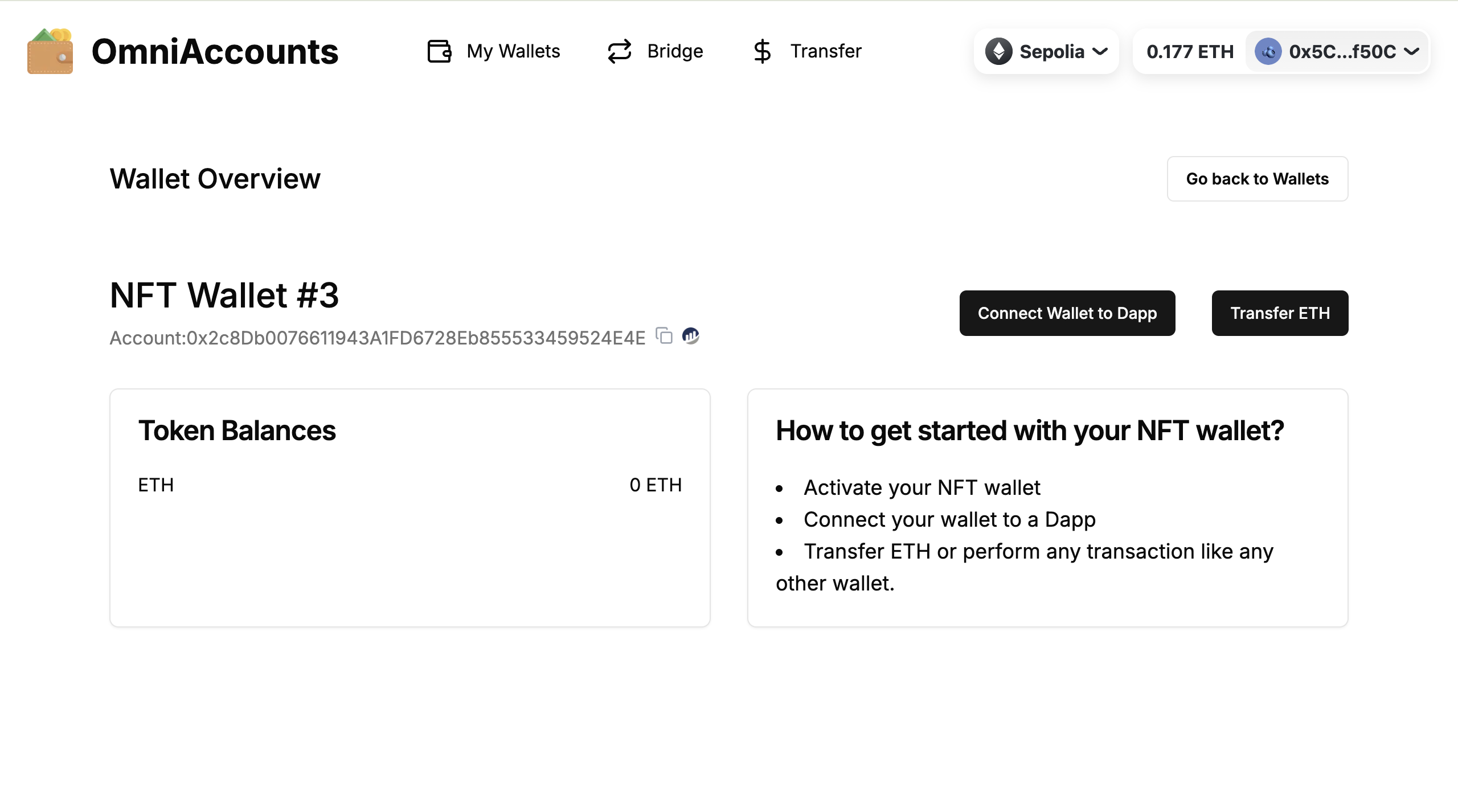Image resolution: width=1458 pixels, height=812 pixels.
Task: Select the Bridge navigation tab
Action: click(x=655, y=51)
